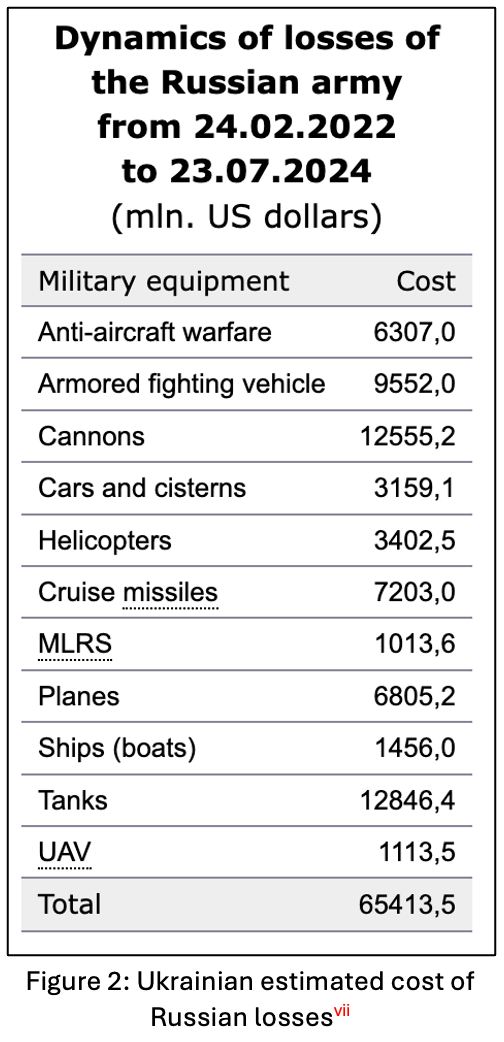Screen dimensions: 504x1042
Task: Click the Armored fighting vehicle row
Action: coord(247,384)
